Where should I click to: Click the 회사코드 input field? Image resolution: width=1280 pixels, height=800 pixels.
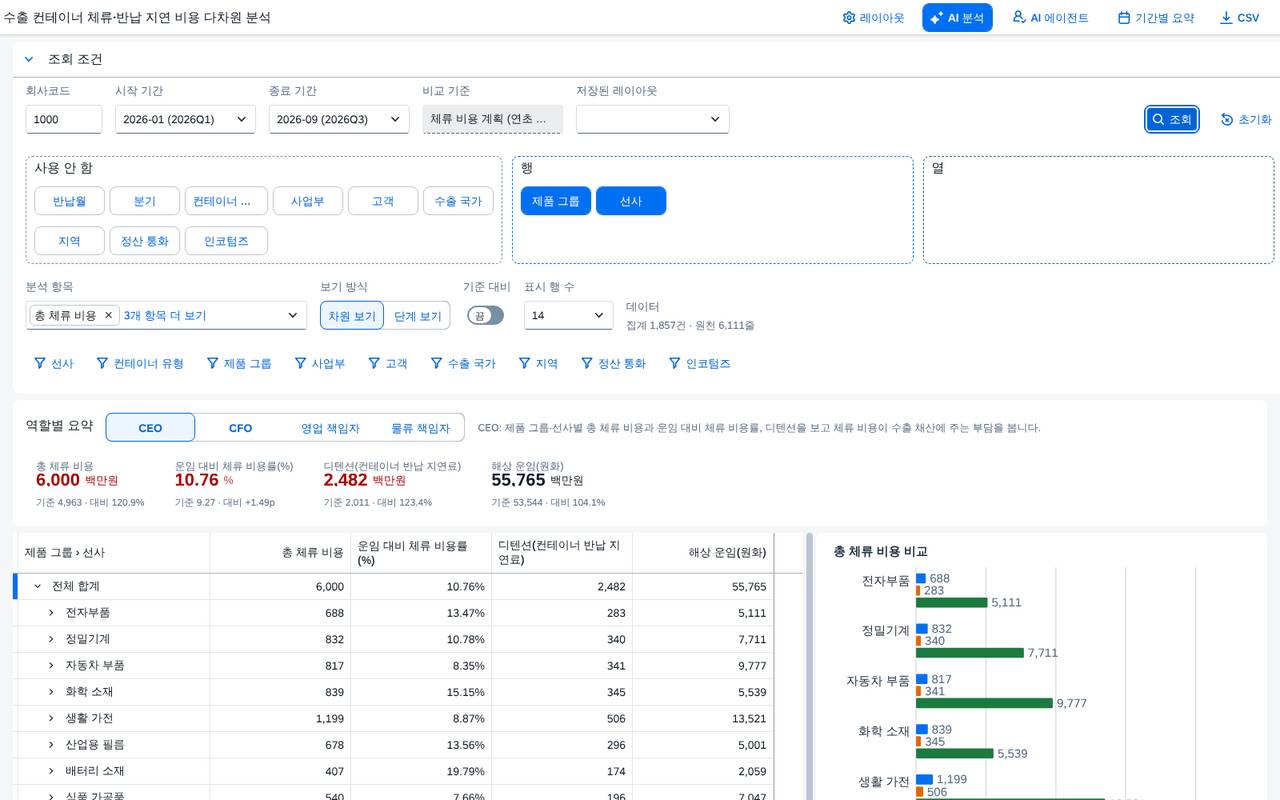click(64, 119)
